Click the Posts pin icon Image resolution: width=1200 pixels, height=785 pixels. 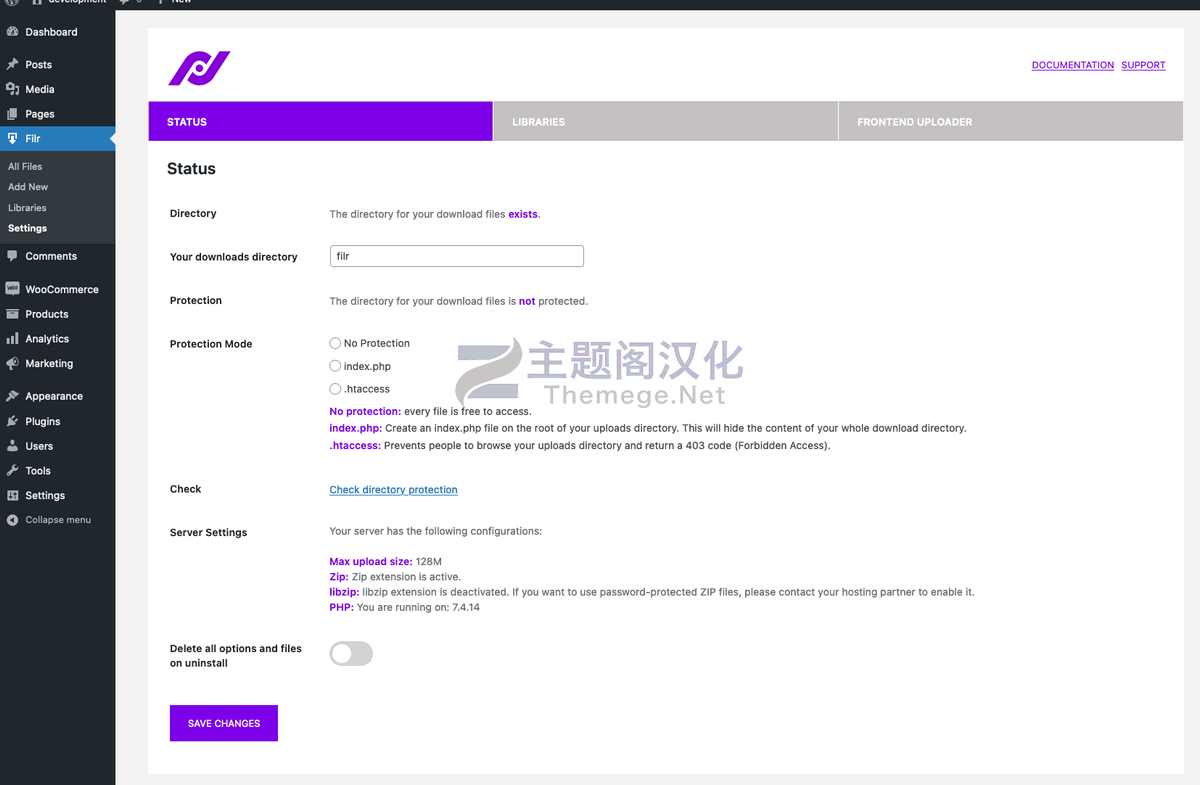(12, 65)
